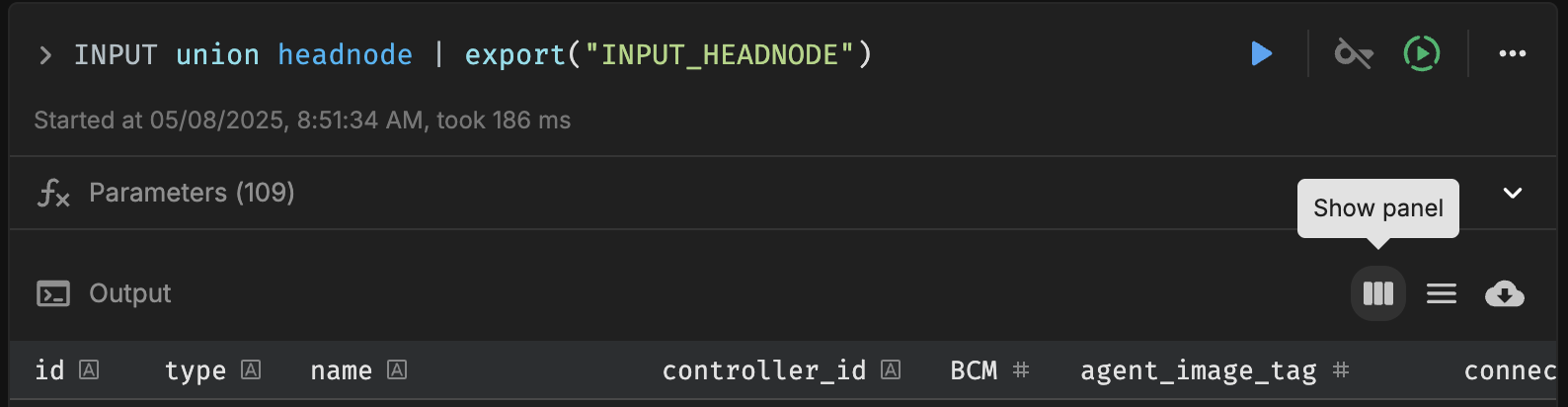1568x407 pixels.
Task: Select the Output section label
Action: coord(130,293)
